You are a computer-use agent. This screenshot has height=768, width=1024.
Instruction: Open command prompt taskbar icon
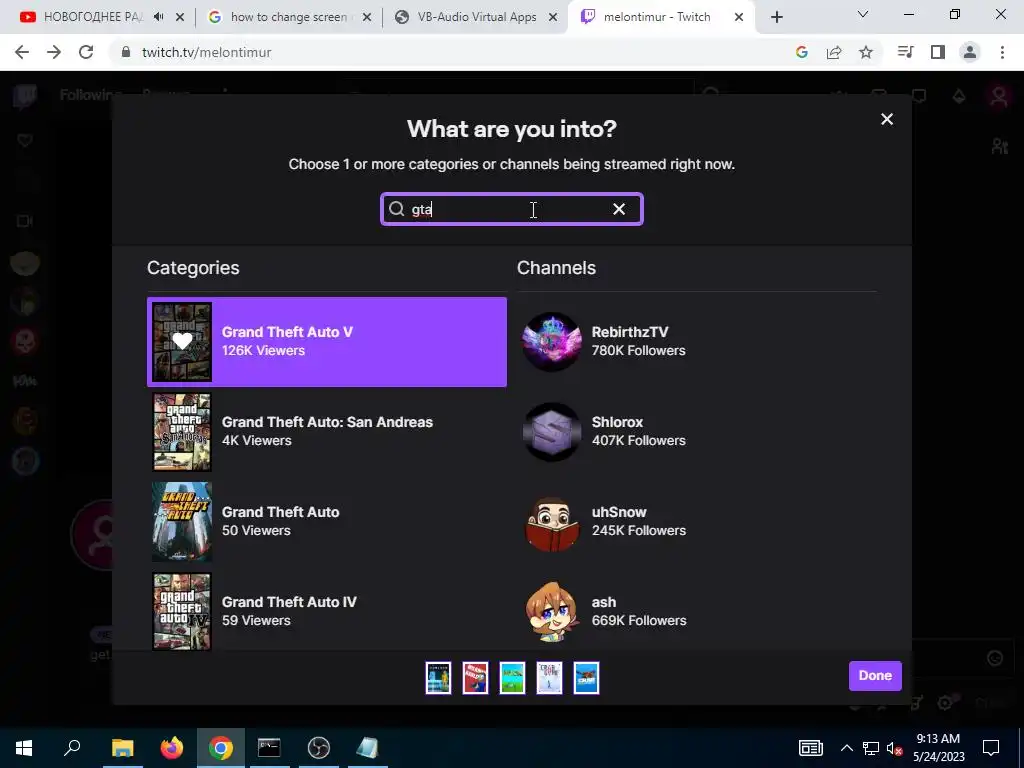click(x=269, y=748)
